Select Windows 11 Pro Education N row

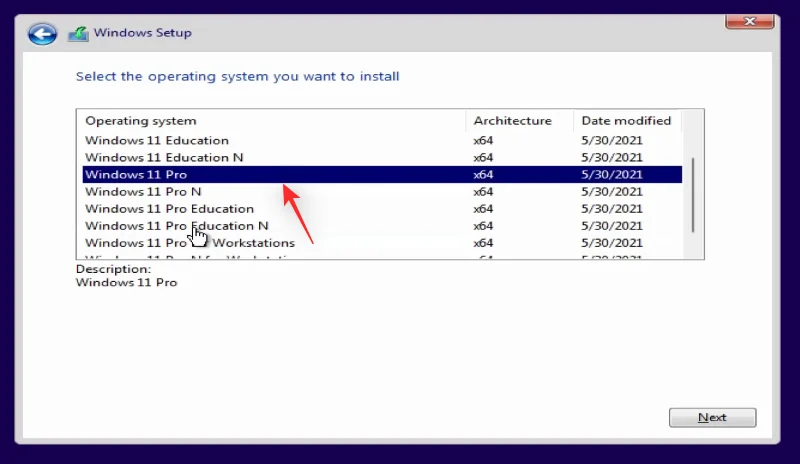(382, 226)
